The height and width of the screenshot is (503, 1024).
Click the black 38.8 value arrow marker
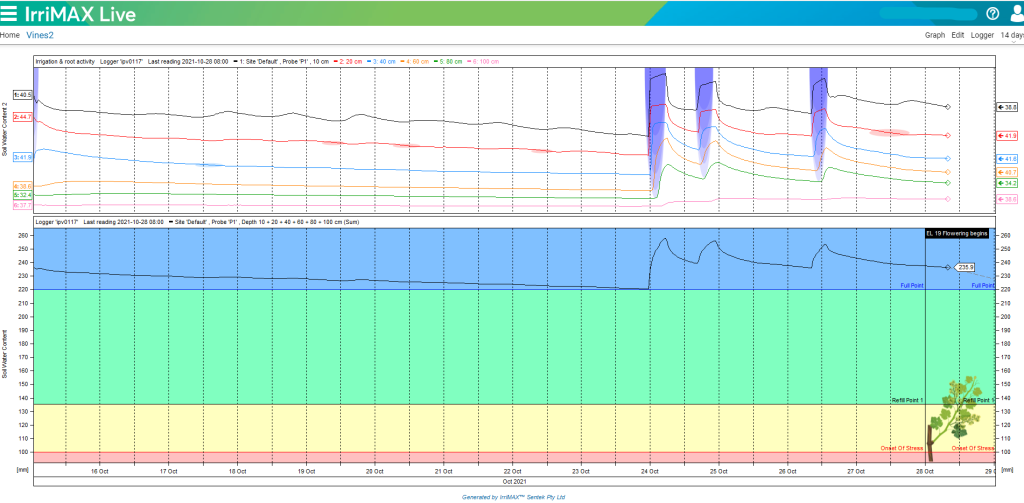1009,106
